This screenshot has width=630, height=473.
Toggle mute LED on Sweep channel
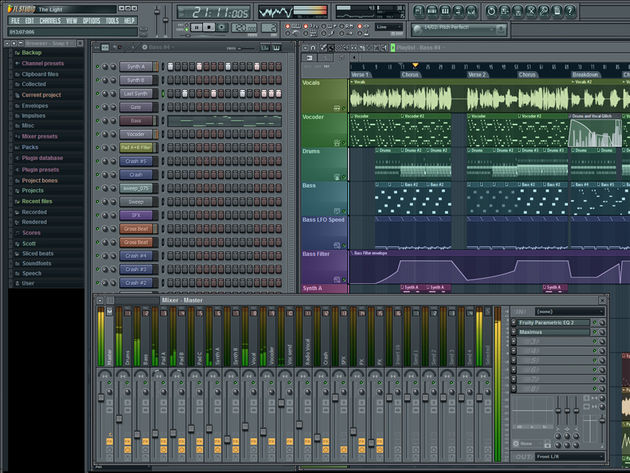[x=97, y=201]
